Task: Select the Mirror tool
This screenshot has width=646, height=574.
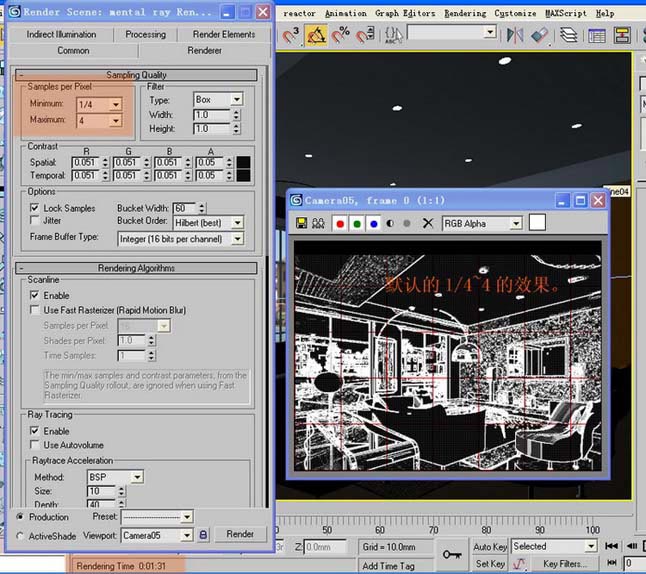Action: [515, 35]
